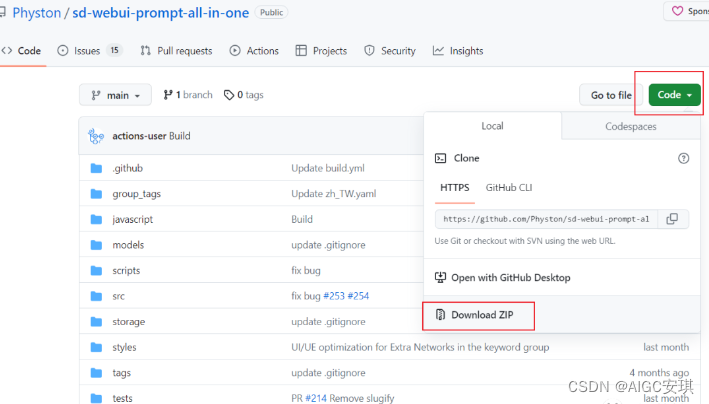Click the copy clone URL icon

tap(672, 219)
